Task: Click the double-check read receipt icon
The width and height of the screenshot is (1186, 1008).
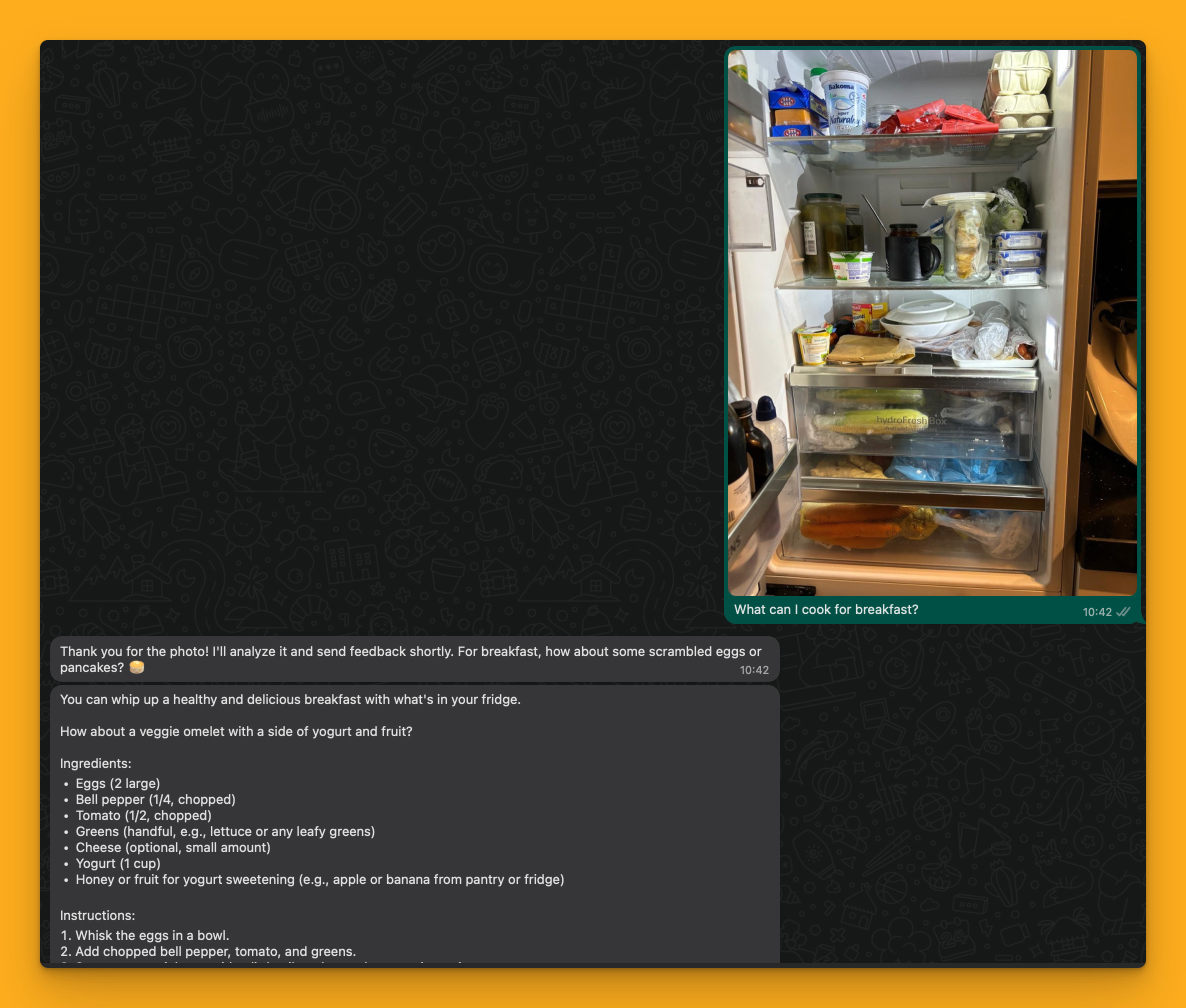Action: (1123, 612)
